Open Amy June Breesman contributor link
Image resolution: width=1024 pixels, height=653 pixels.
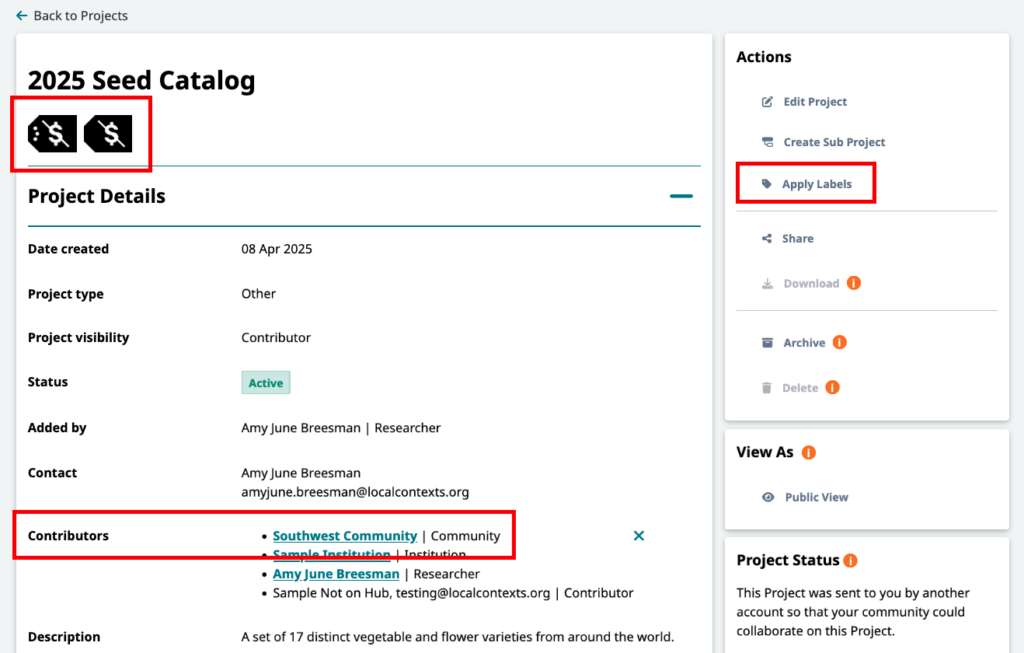336,574
